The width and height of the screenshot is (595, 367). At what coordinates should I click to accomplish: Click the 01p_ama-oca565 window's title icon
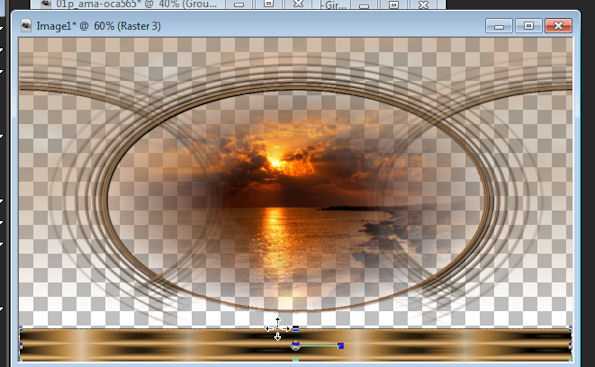click(x=46, y=3)
